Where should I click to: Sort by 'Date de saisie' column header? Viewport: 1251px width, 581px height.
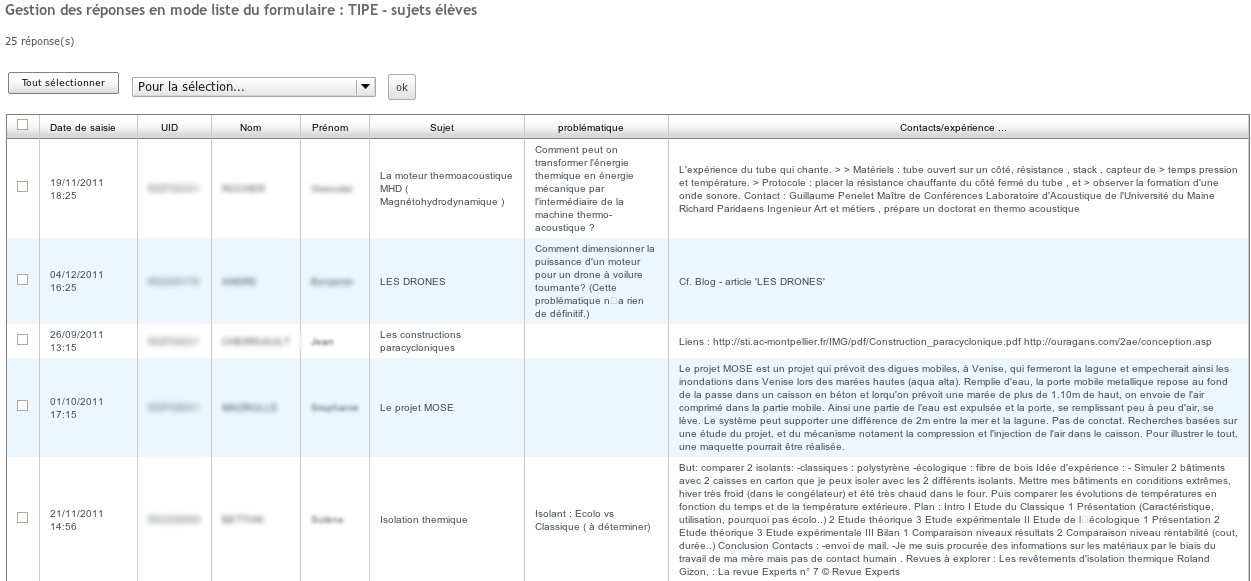pyautogui.click(x=82, y=128)
